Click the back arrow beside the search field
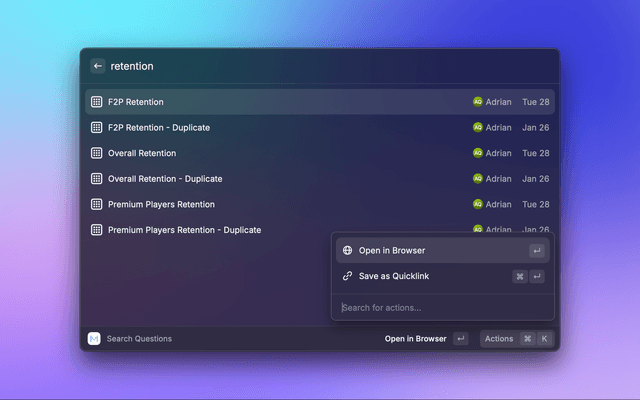This screenshot has width=640, height=400. point(98,66)
